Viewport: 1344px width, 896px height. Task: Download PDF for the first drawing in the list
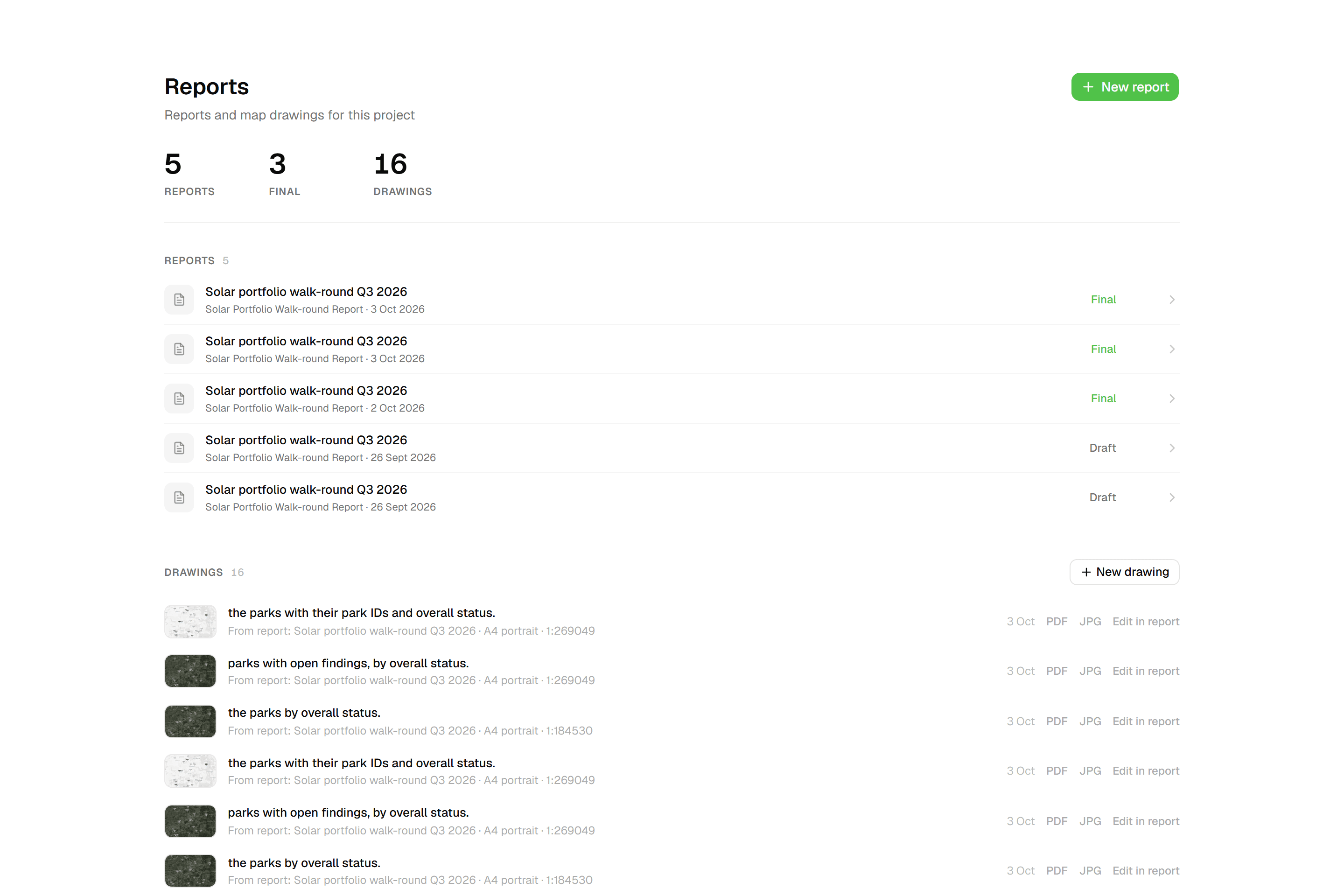1057,622
